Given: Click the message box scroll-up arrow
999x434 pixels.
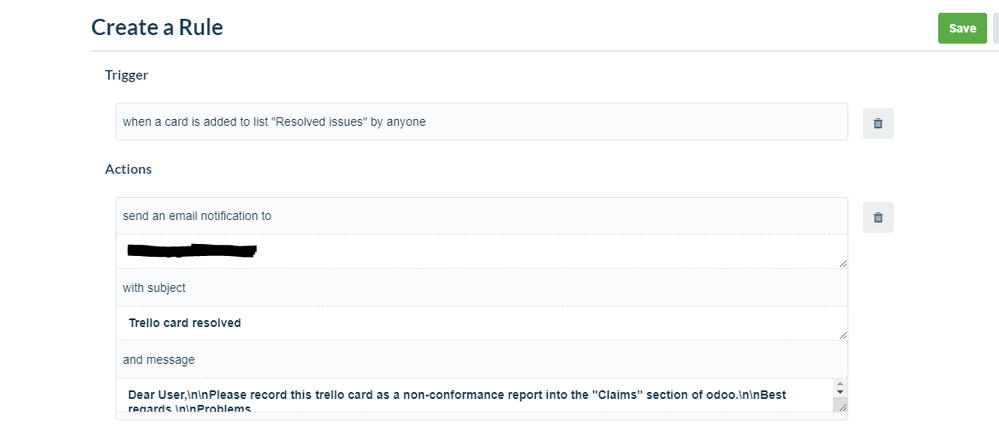Looking at the screenshot, I should (840, 384).
